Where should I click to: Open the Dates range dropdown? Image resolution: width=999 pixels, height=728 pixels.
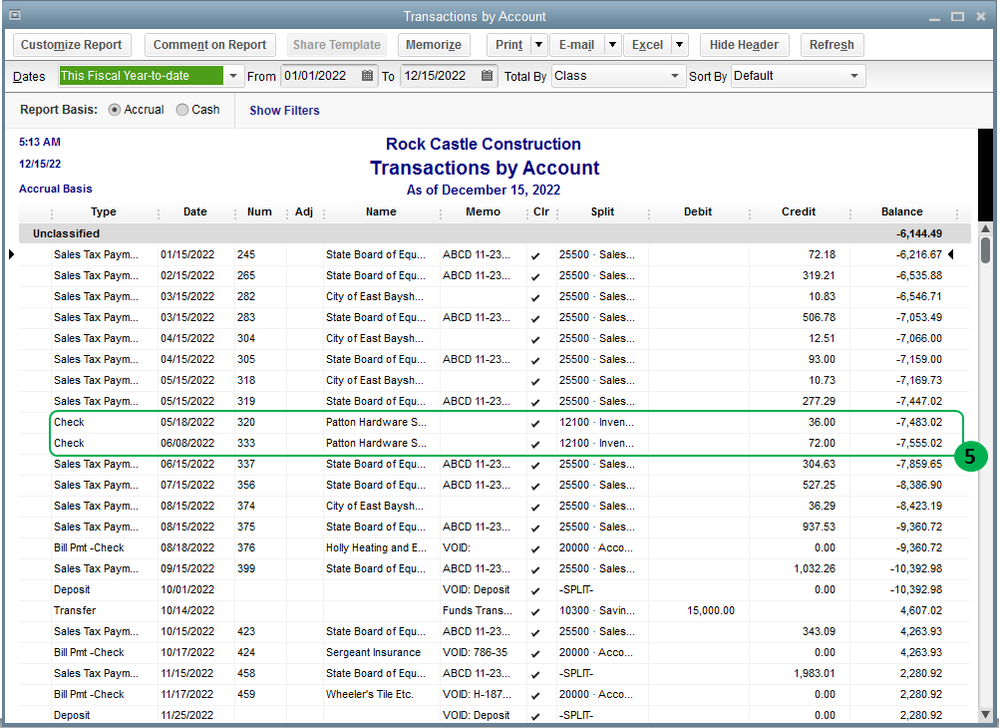[x=233, y=76]
